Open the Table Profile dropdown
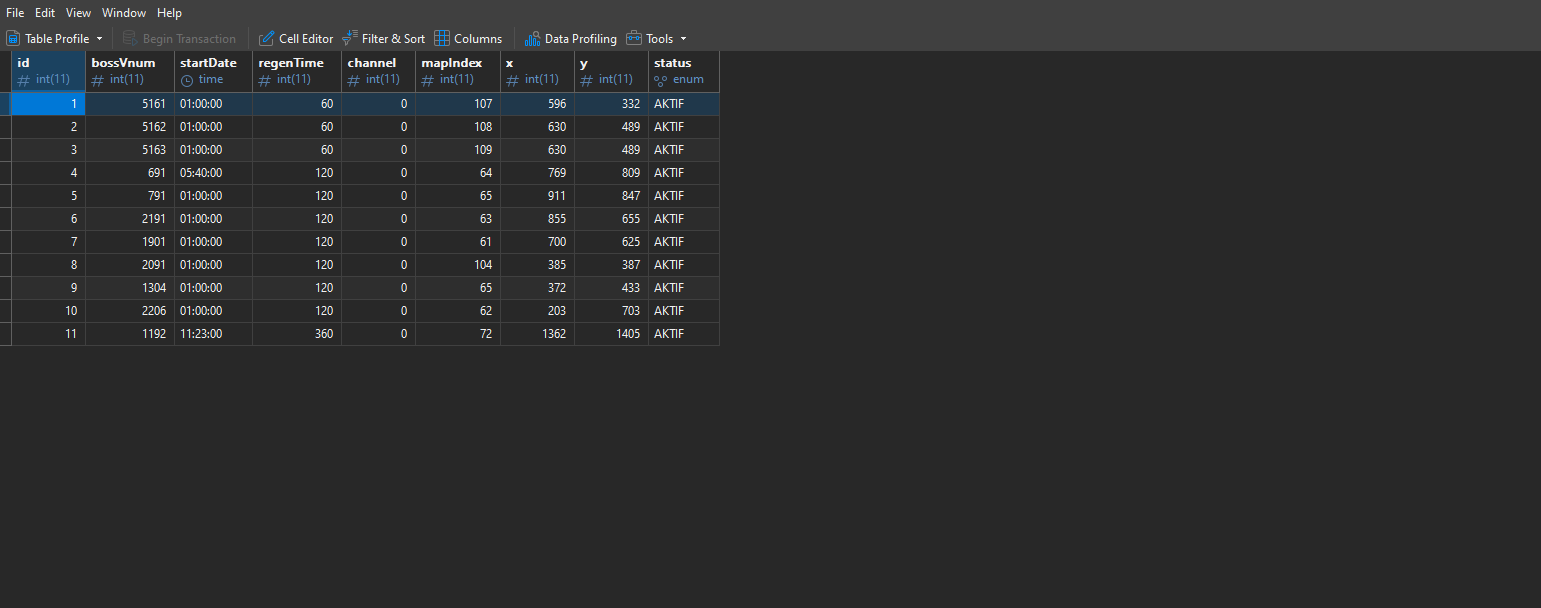Image resolution: width=1541 pixels, height=608 pixels. (x=54, y=39)
